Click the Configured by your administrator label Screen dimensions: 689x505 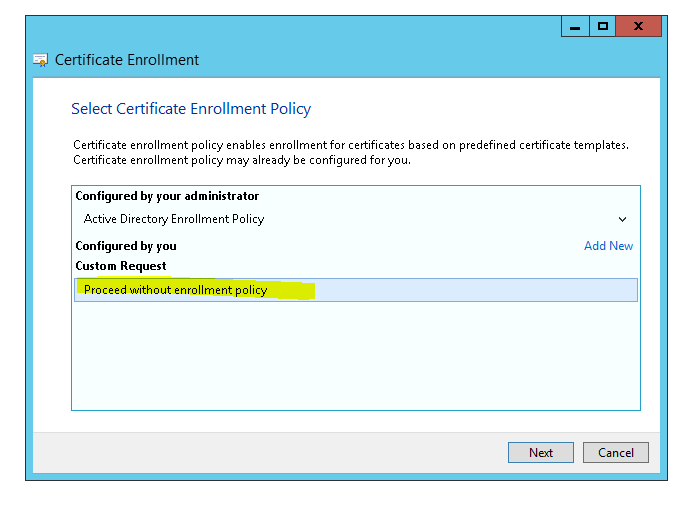tap(167, 196)
